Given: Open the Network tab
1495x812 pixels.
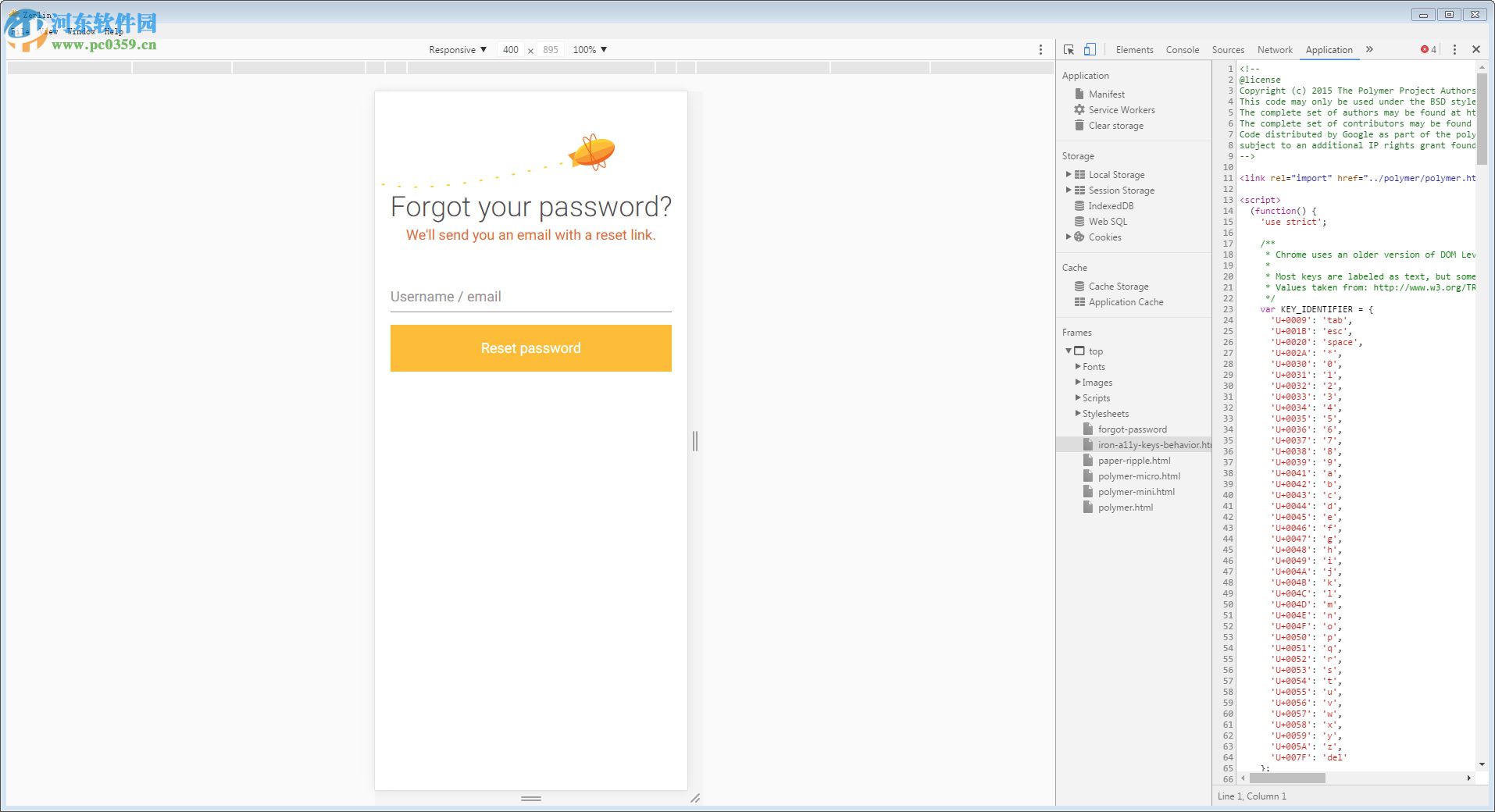Looking at the screenshot, I should 1275,49.
